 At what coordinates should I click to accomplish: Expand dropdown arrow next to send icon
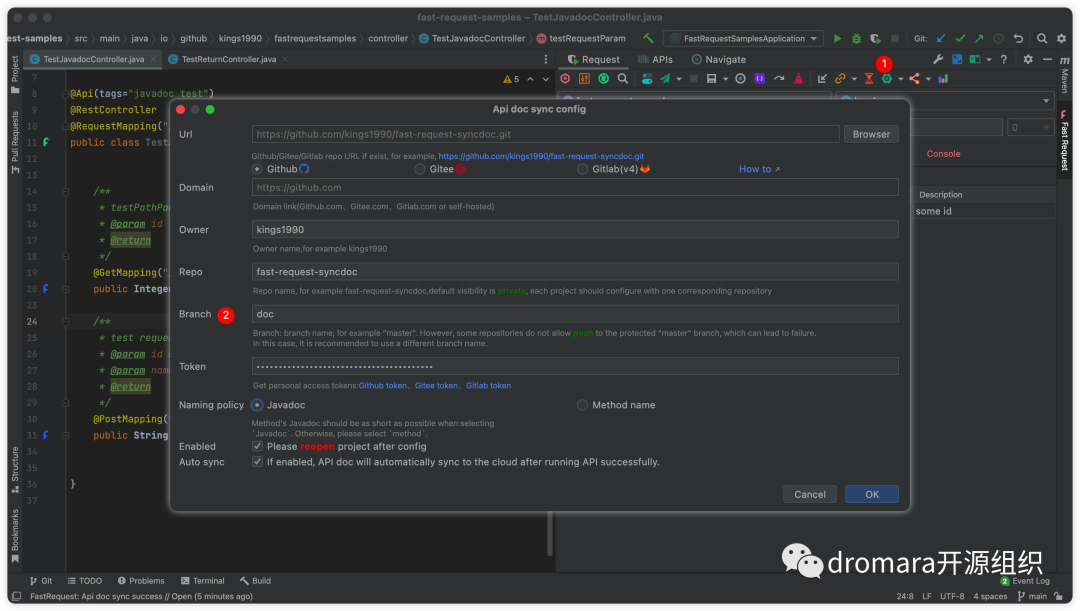678,79
